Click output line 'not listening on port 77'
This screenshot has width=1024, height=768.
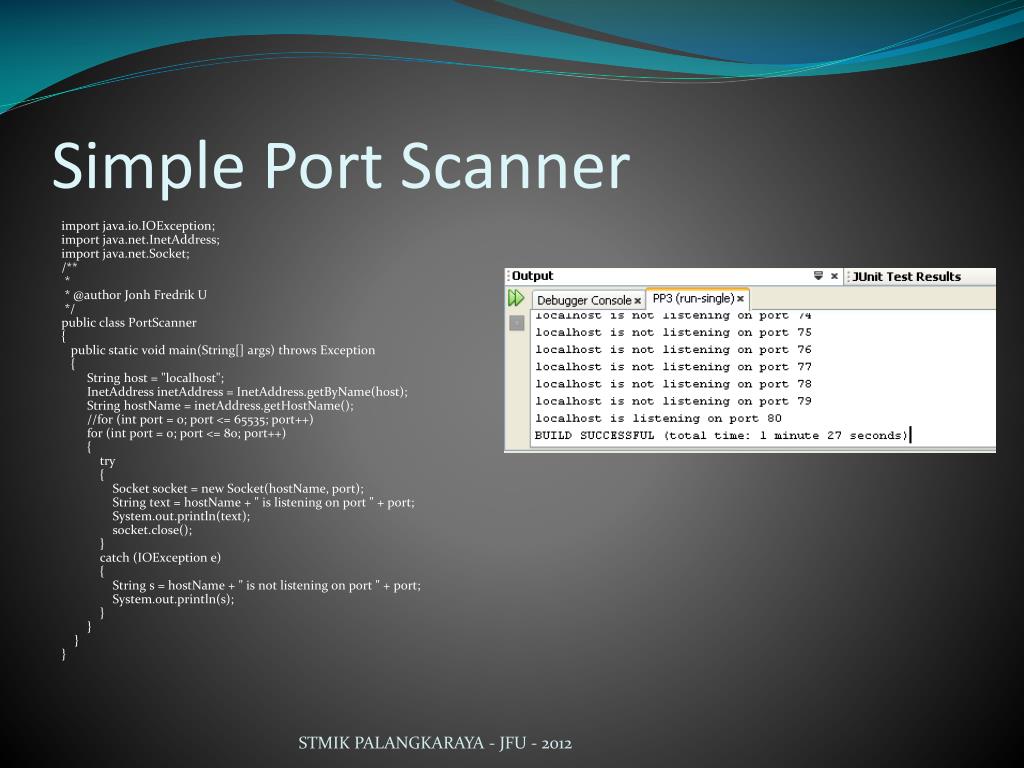[673, 367]
